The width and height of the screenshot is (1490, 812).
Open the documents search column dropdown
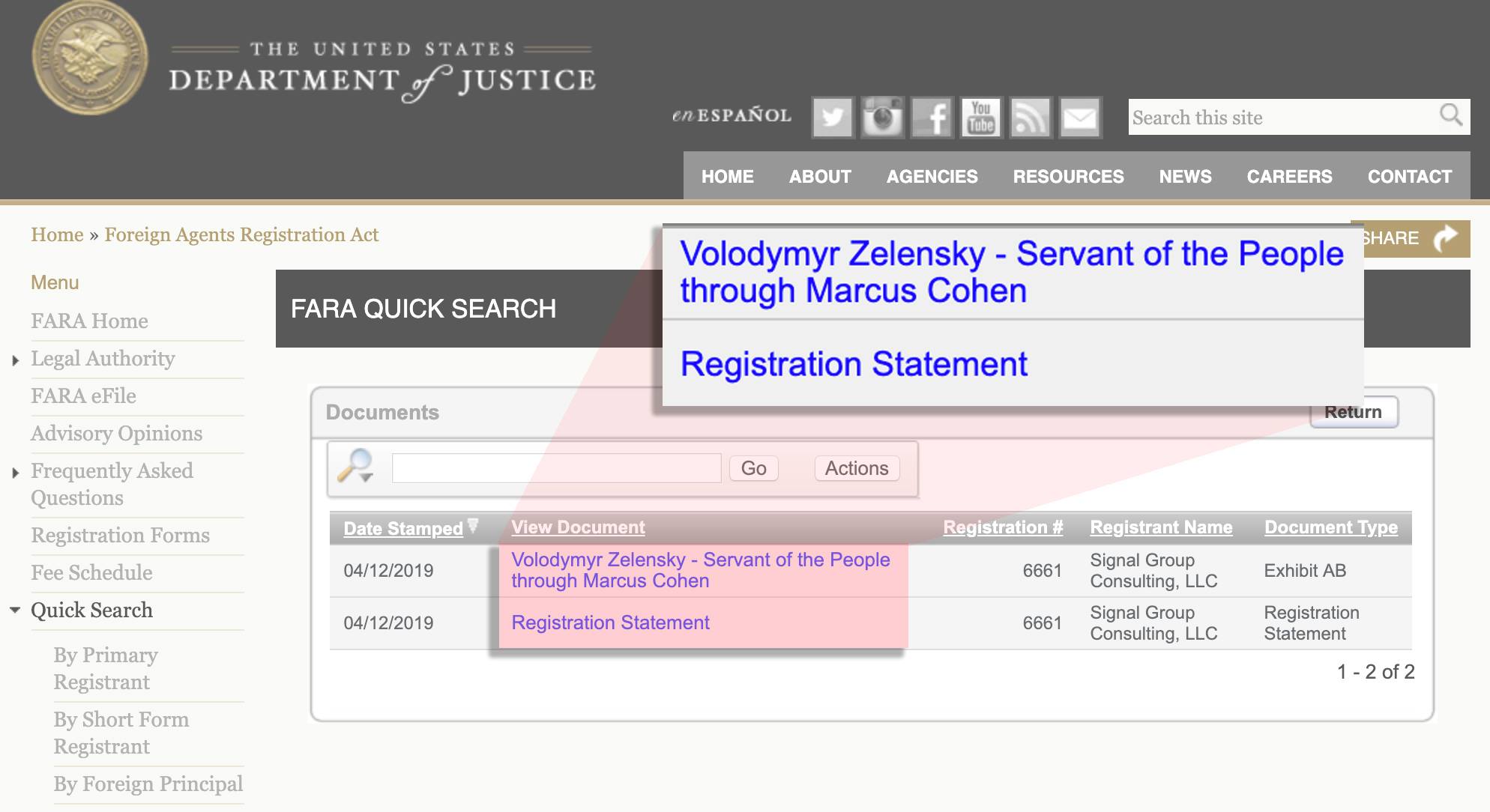click(355, 467)
